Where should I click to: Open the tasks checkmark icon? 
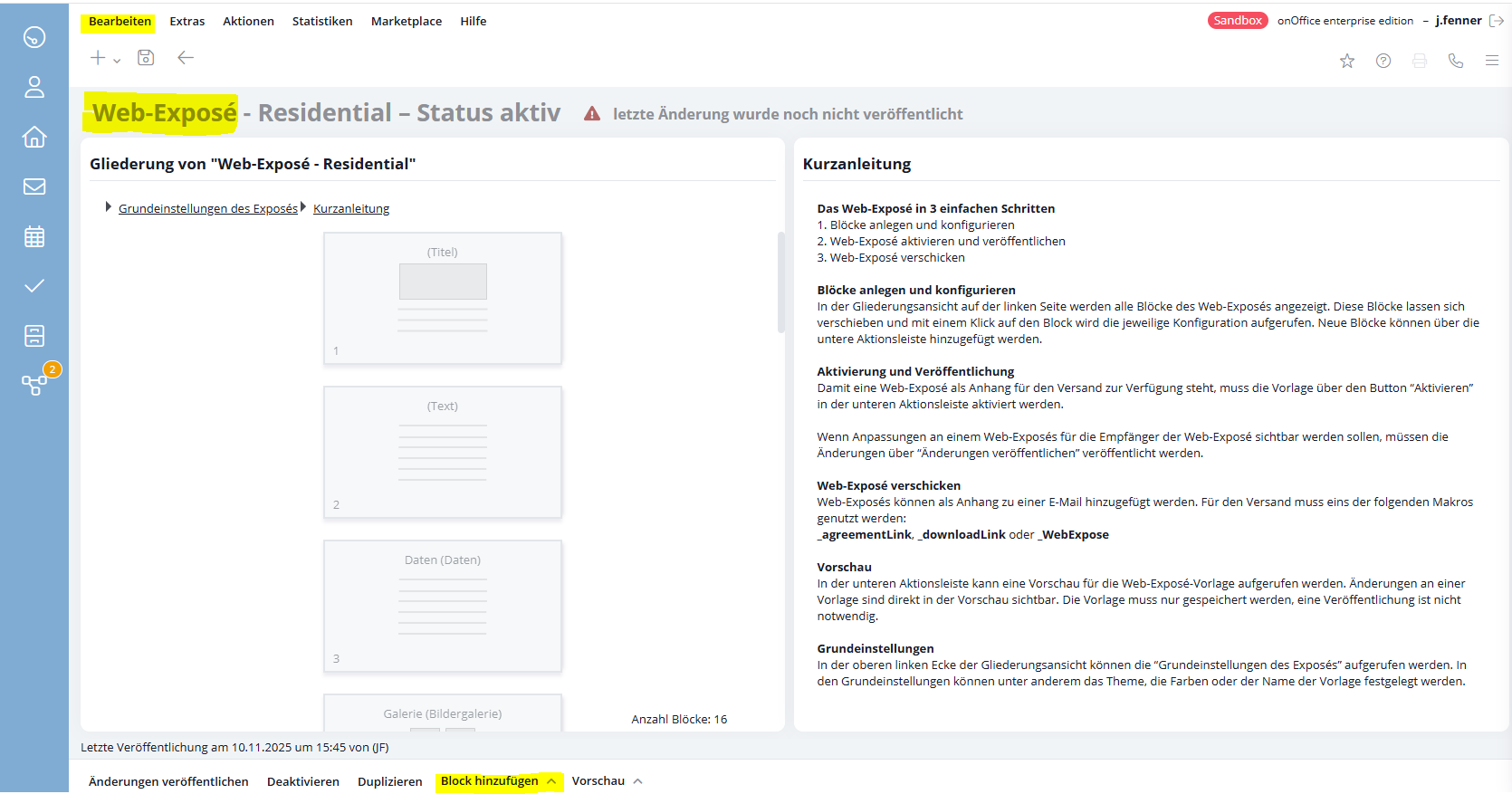34,286
